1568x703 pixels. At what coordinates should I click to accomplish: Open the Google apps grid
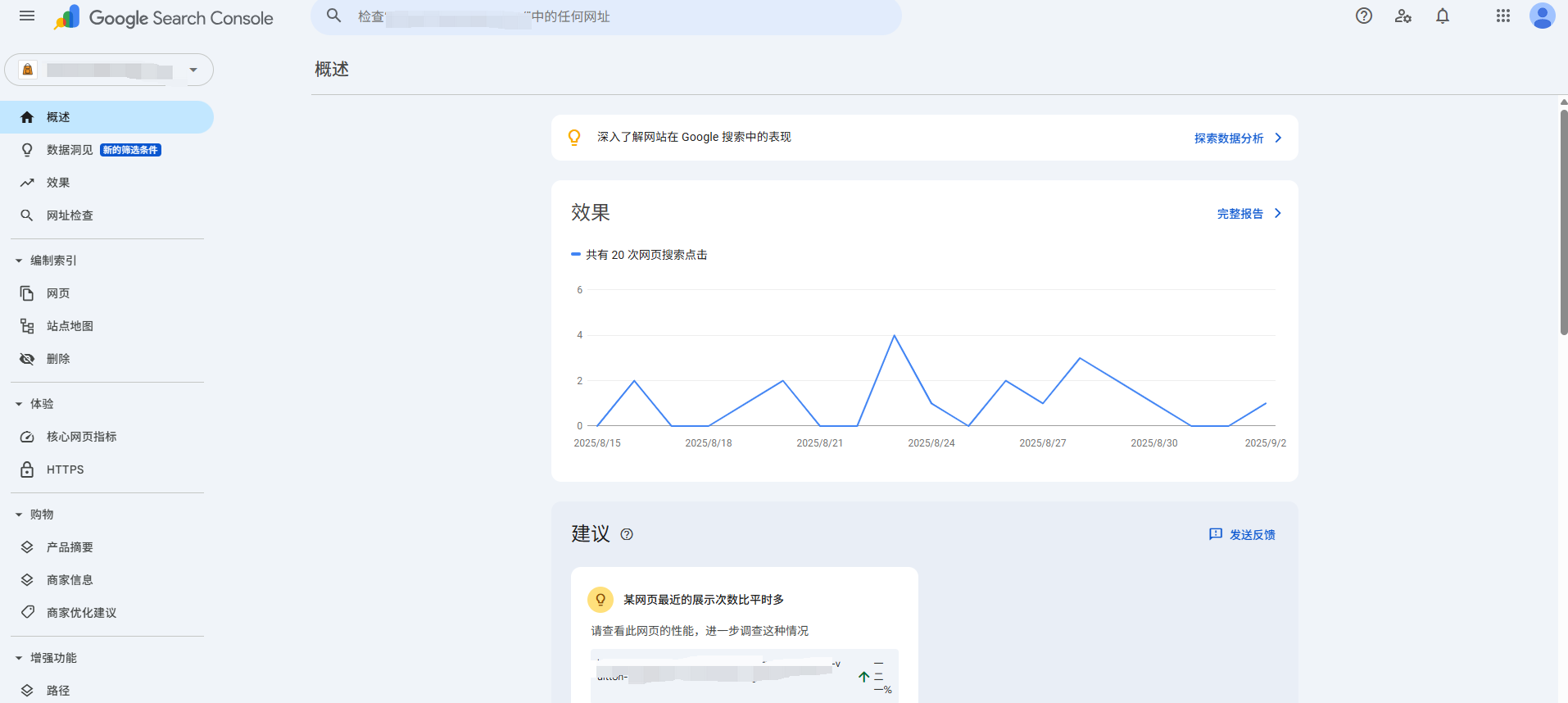[x=1502, y=16]
